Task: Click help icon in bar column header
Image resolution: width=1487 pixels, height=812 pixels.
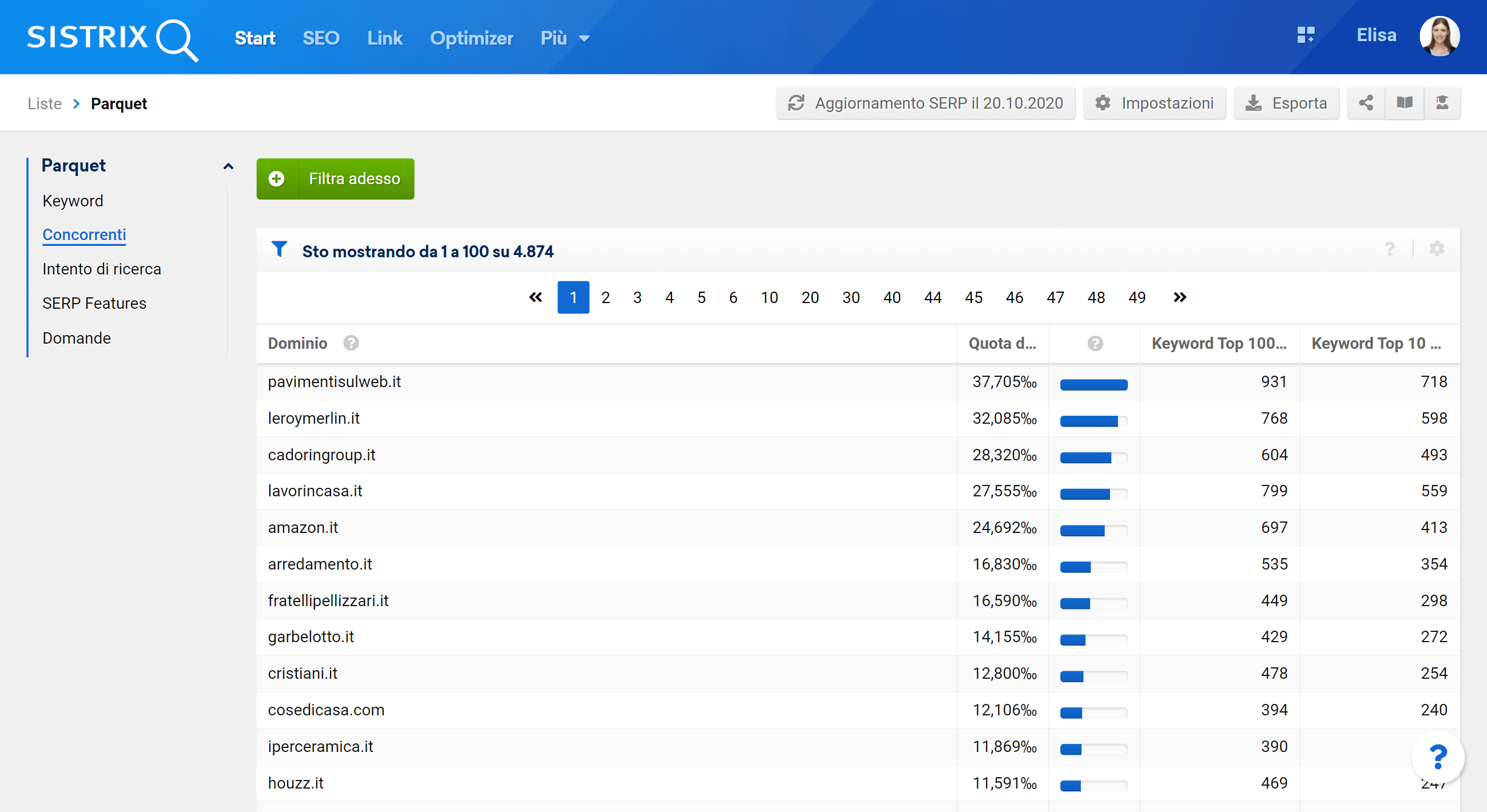Action: pos(1095,343)
